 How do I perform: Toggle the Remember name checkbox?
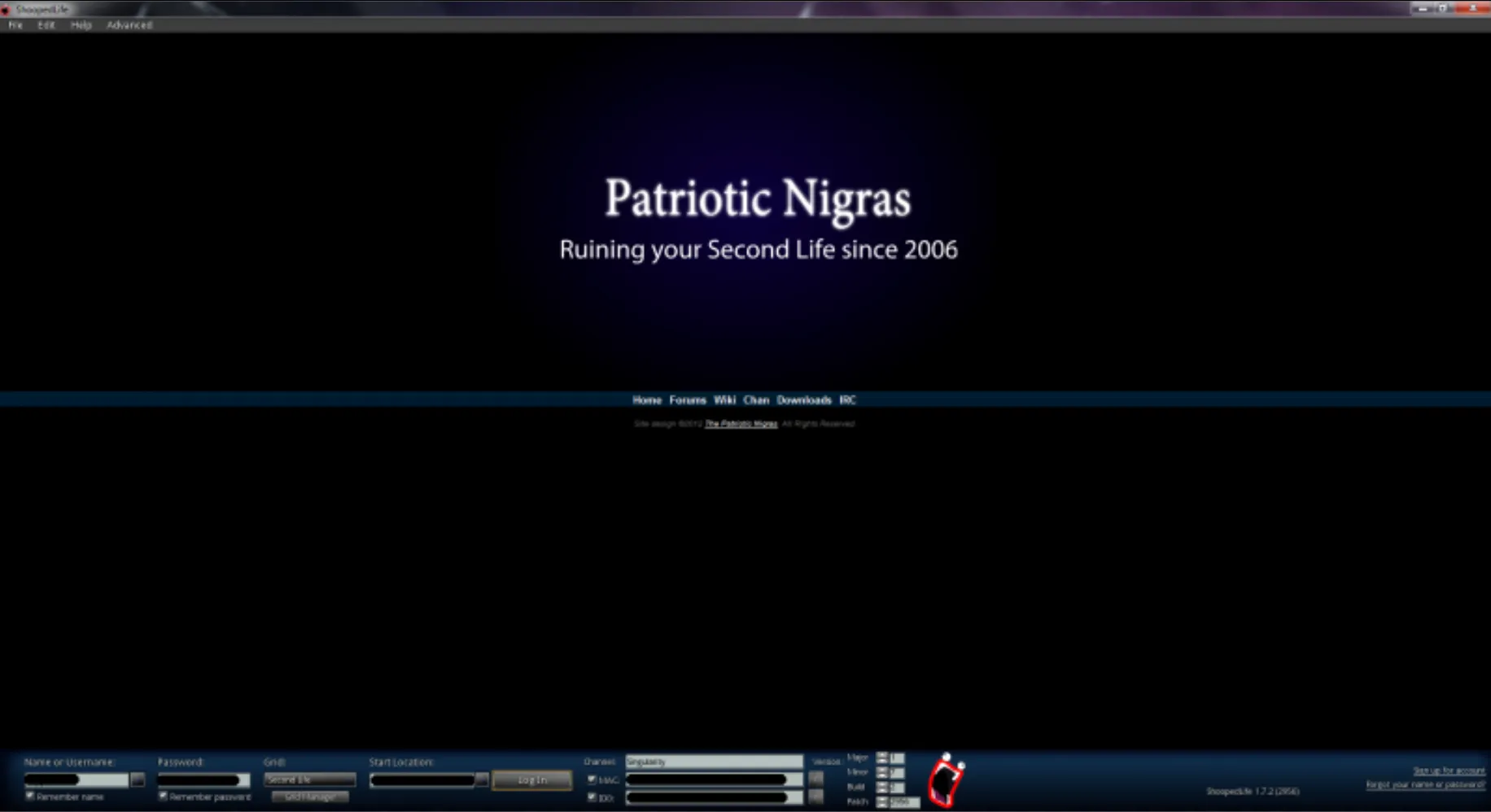click(x=30, y=796)
